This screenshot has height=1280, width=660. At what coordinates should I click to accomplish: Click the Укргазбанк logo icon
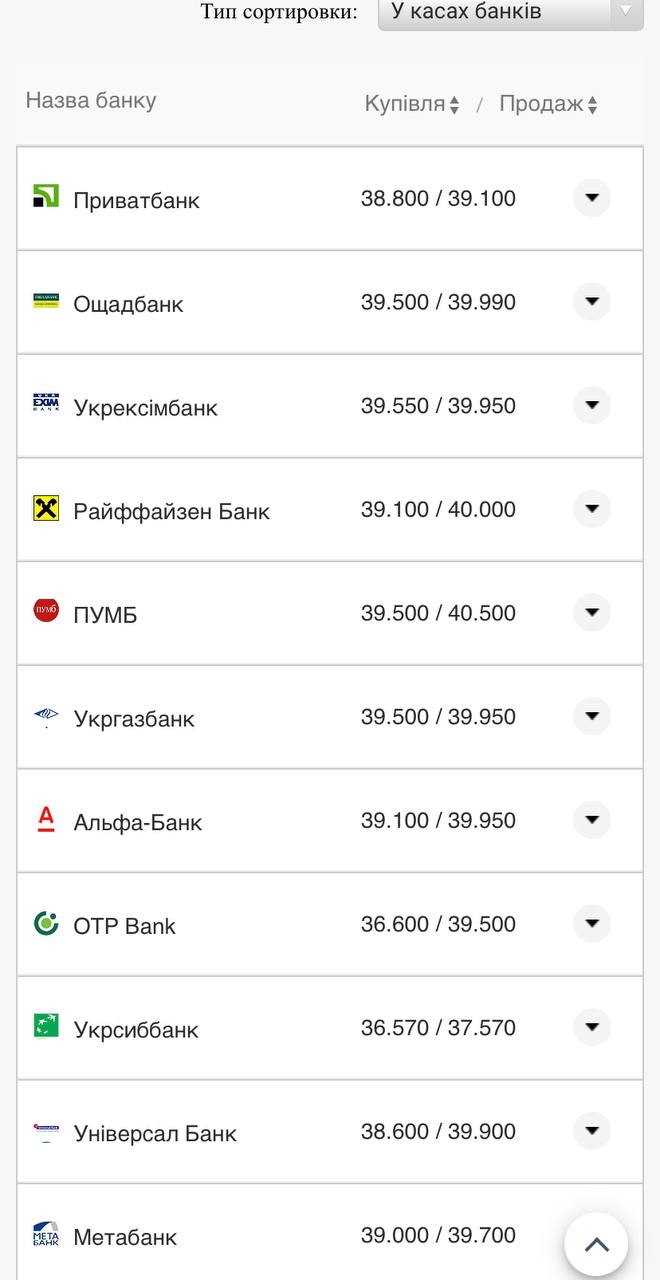coord(46,715)
